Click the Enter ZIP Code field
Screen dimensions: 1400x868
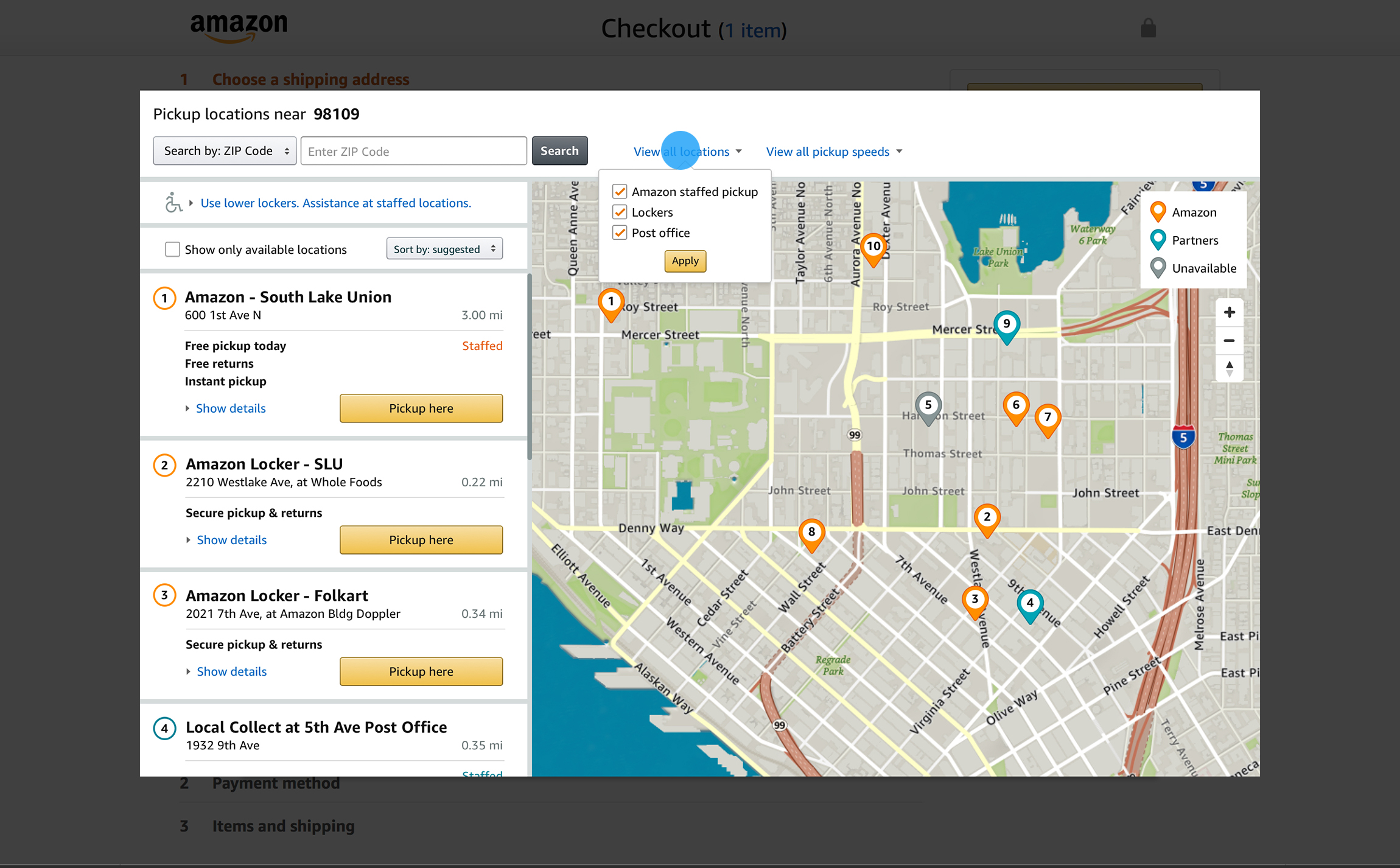413,152
